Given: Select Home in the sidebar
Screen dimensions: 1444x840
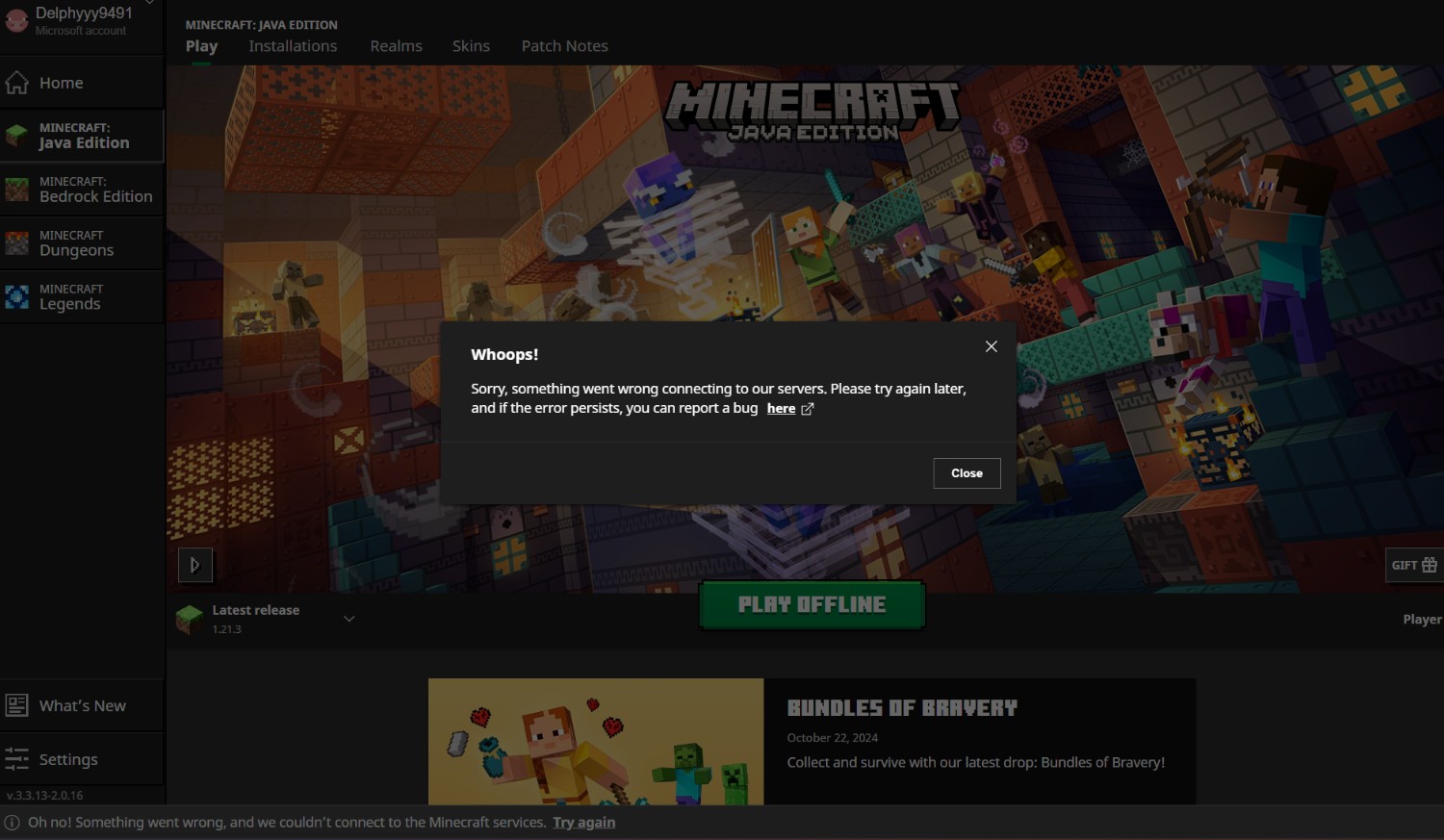Looking at the screenshot, I should pos(82,83).
